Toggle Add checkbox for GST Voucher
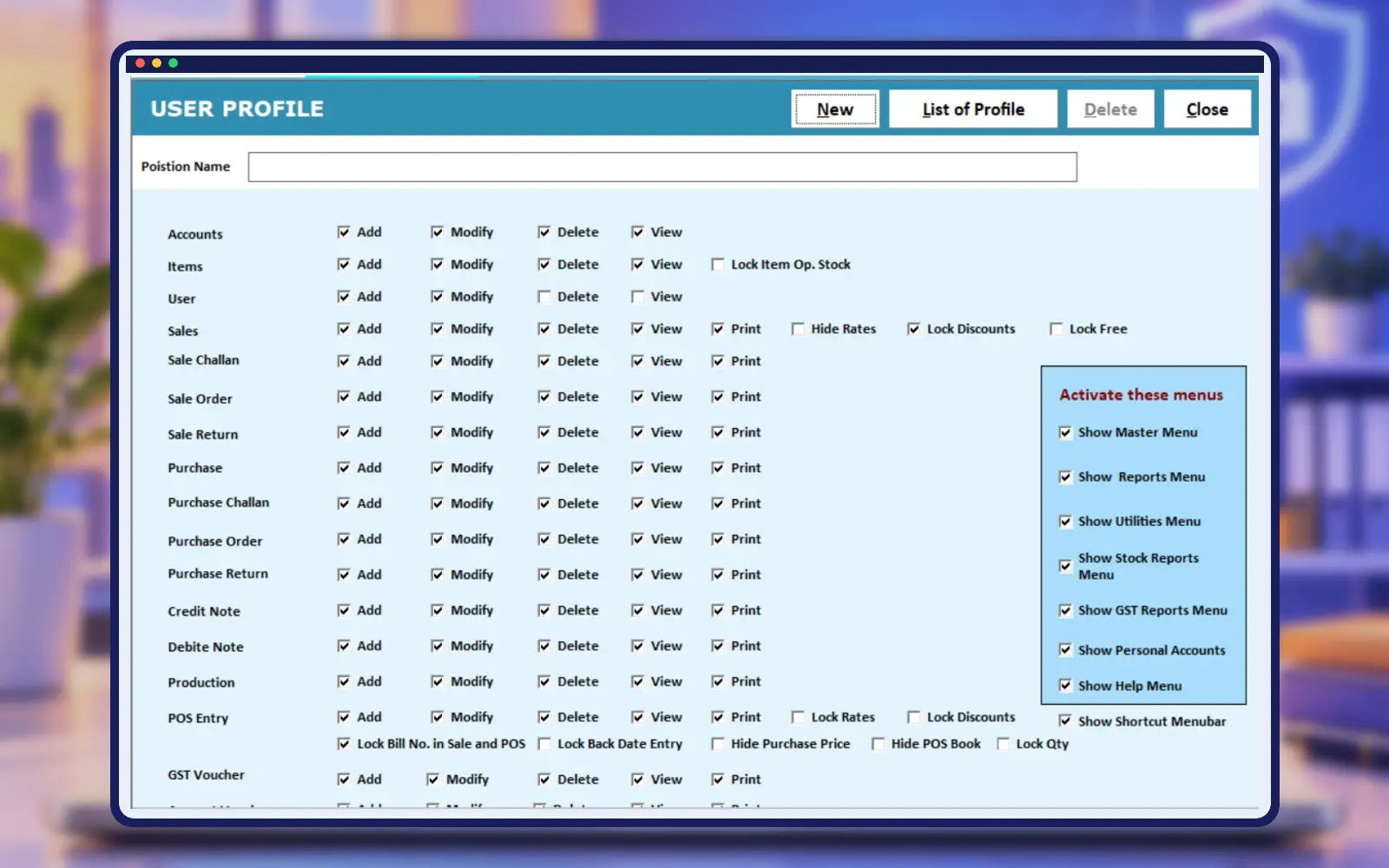This screenshot has width=1389, height=868. (x=344, y=779)
